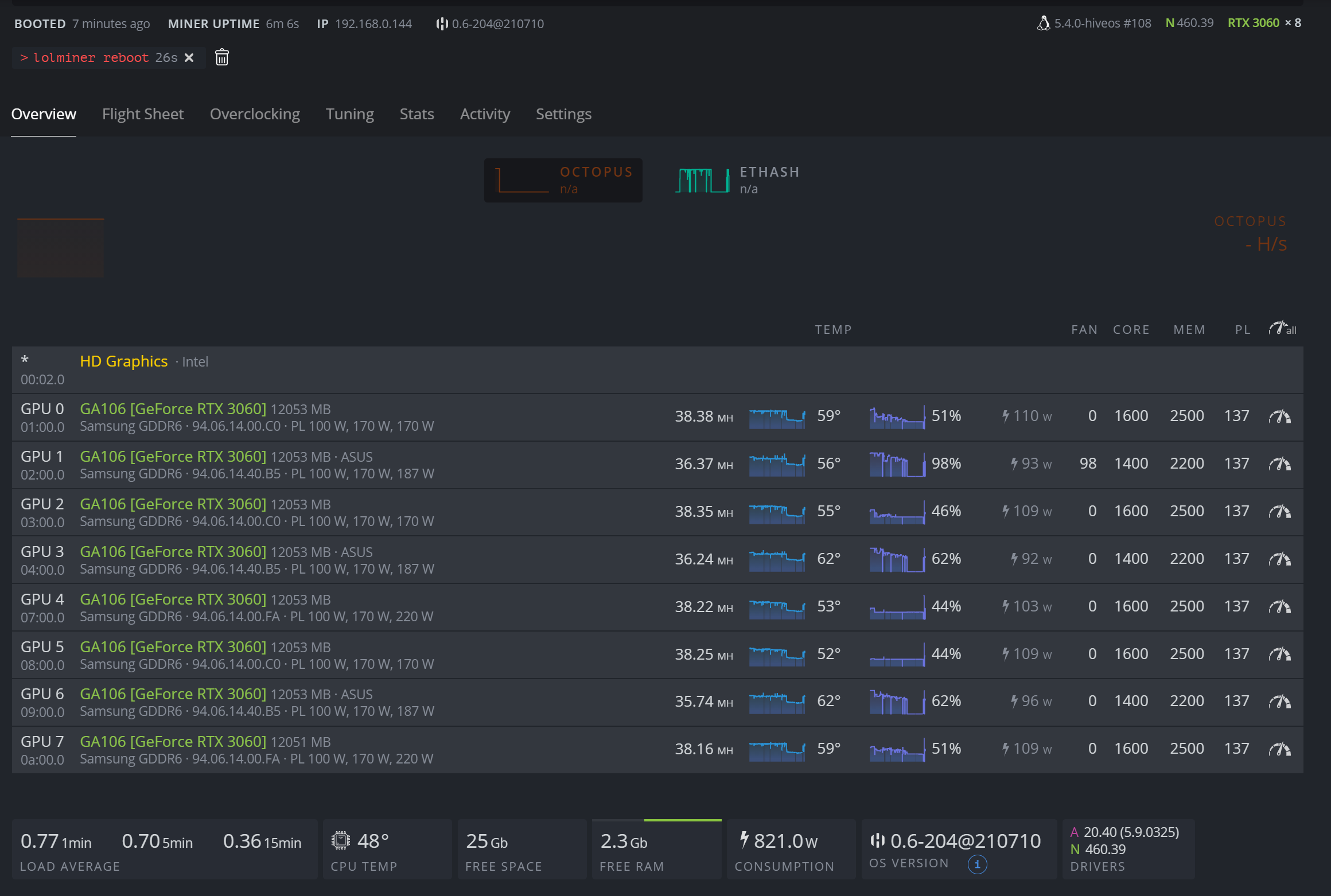The image size is (1331, 896).
Task: Click the CPU chip temperature icon
Action: pyautogui.click(x=341, y=841)
